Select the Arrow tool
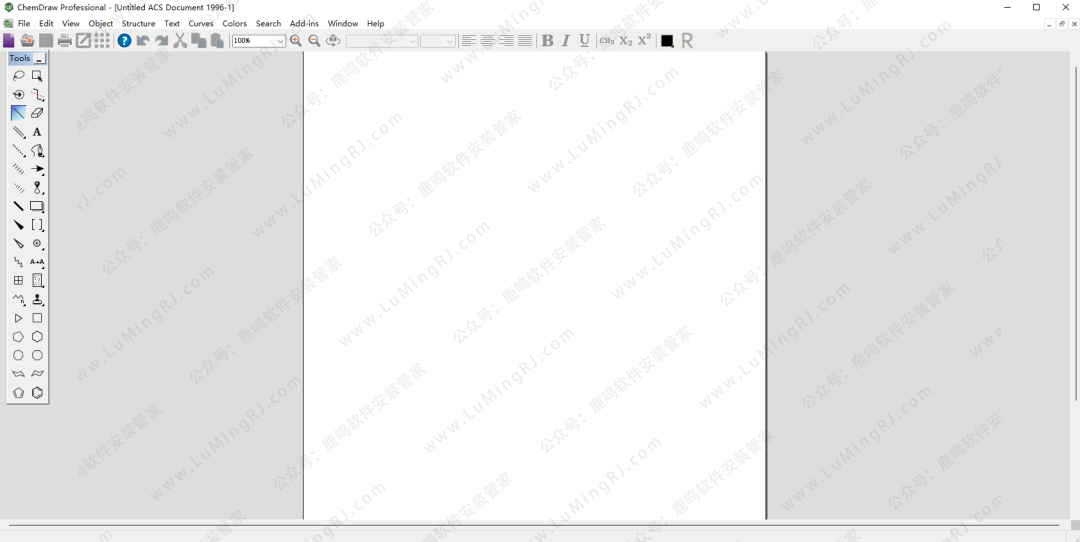 pyautogui.click(x=37, y=170)
